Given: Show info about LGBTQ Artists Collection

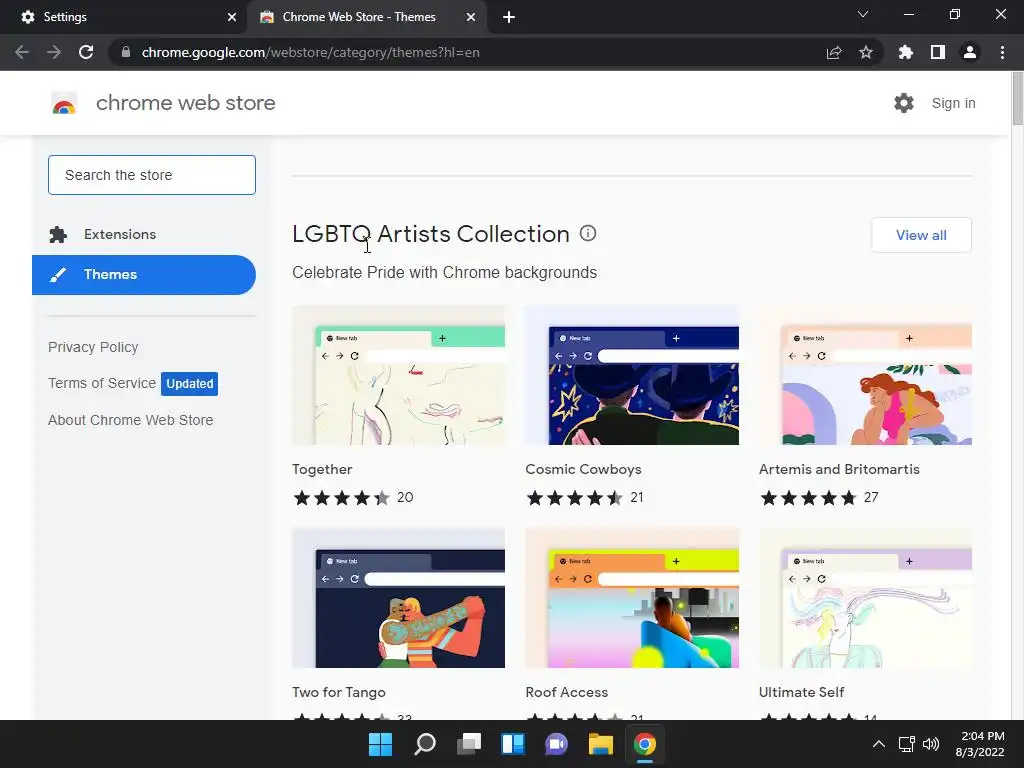Looking at the screenshot, I should 588,233.
